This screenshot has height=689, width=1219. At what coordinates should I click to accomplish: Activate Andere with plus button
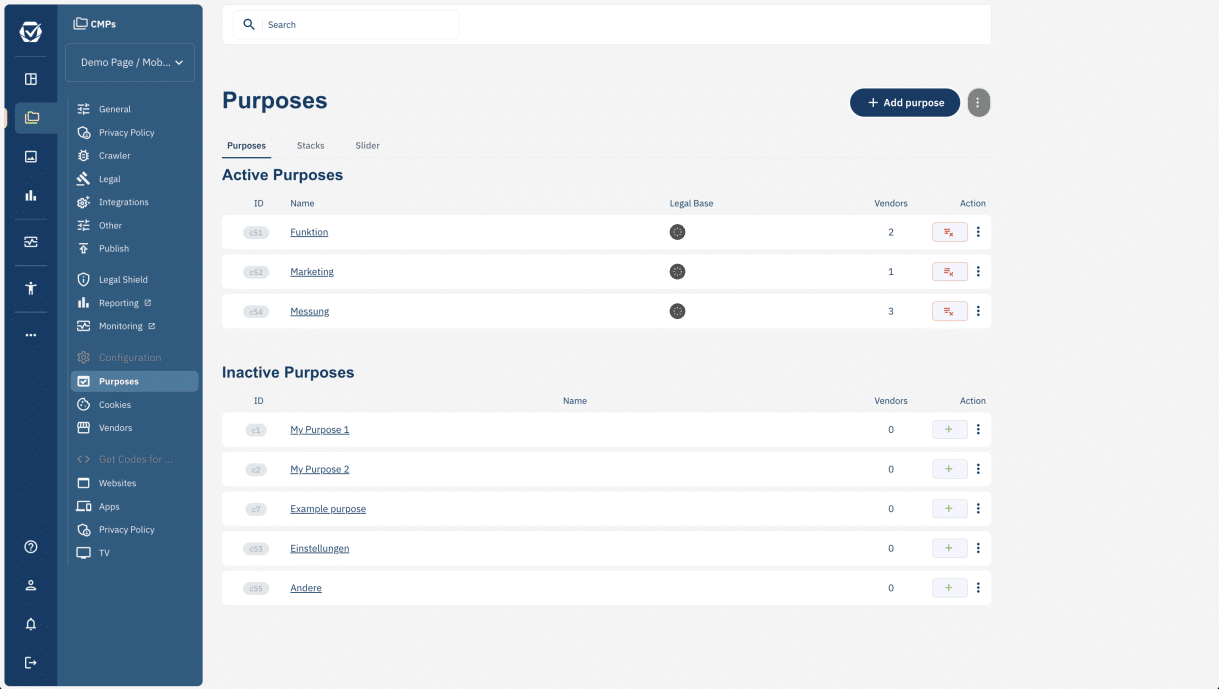tap(949, 588)
